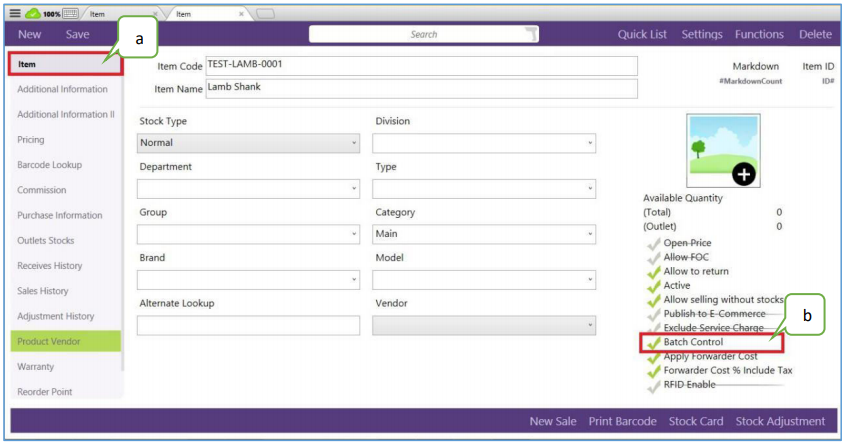Click the Alternate Lookup field

[x=248, y=326]
